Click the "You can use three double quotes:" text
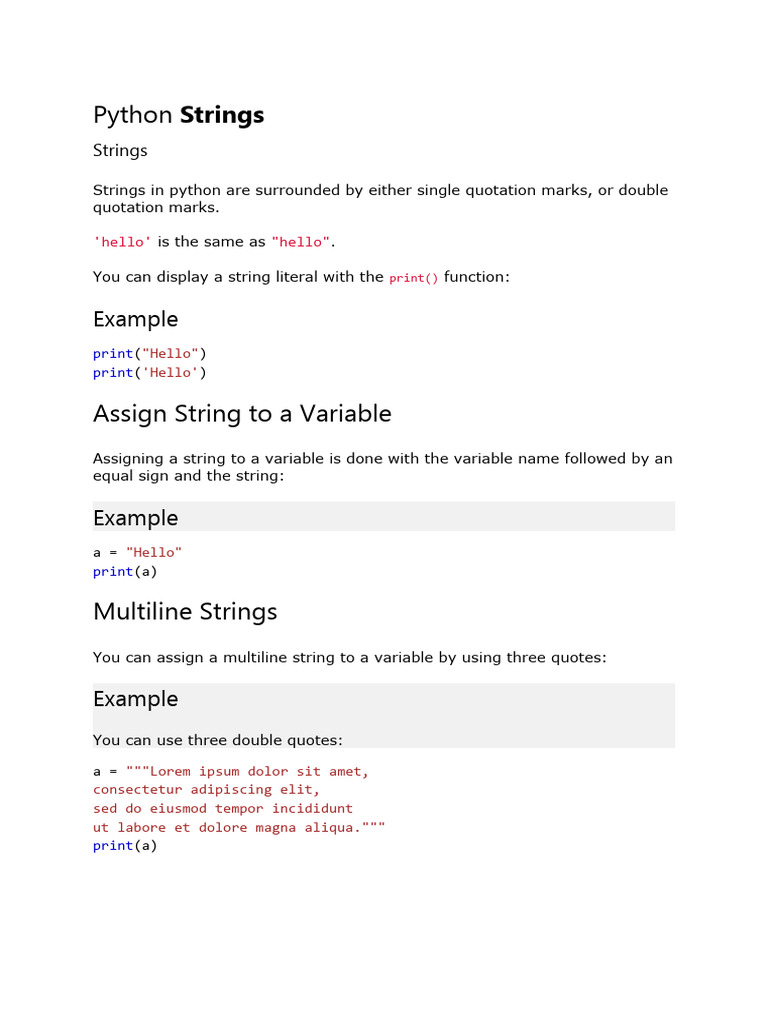This screenshot has width=768, height=1024. [218, 740]
